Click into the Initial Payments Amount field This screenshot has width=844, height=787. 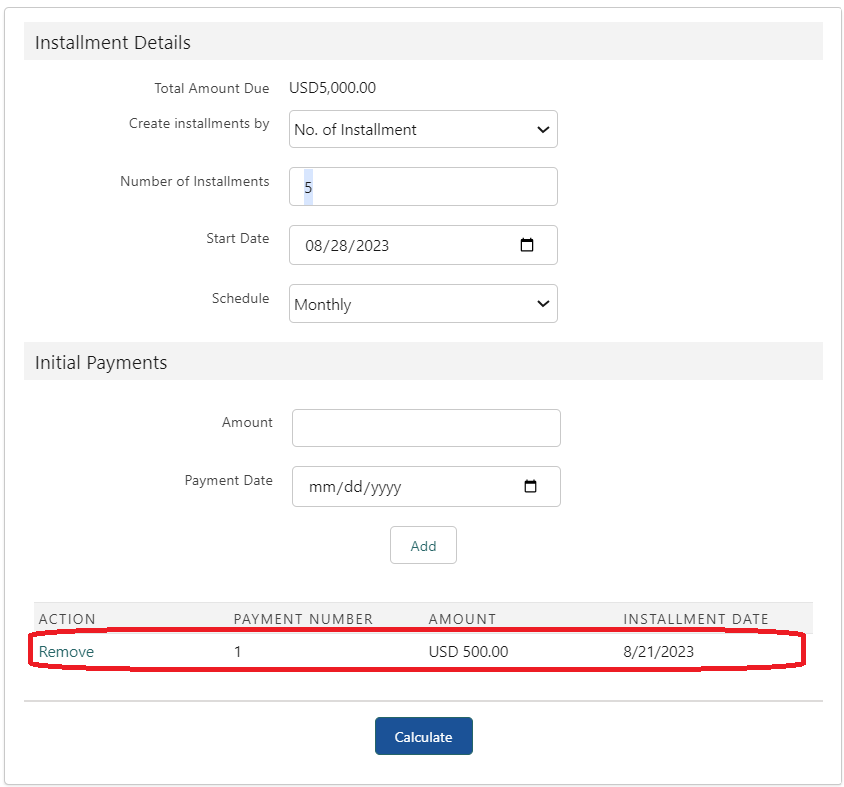click(x=426, y=428)
